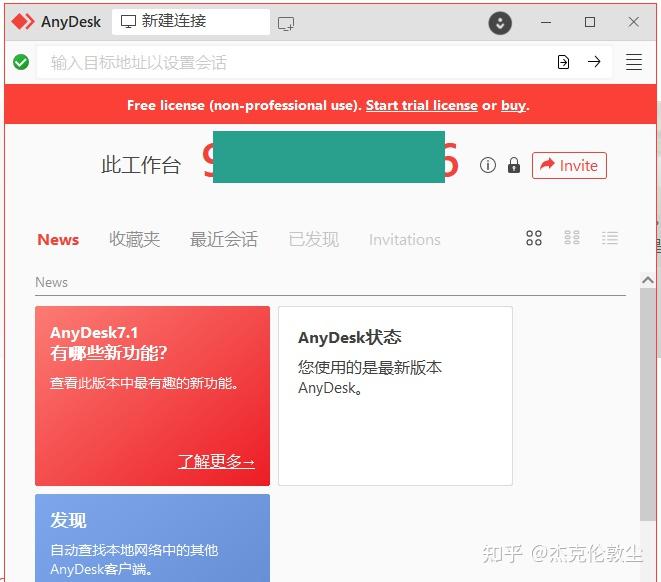Switch to small tile view
The height and width of the screenshot is (582, 661).
pos(572,238)
